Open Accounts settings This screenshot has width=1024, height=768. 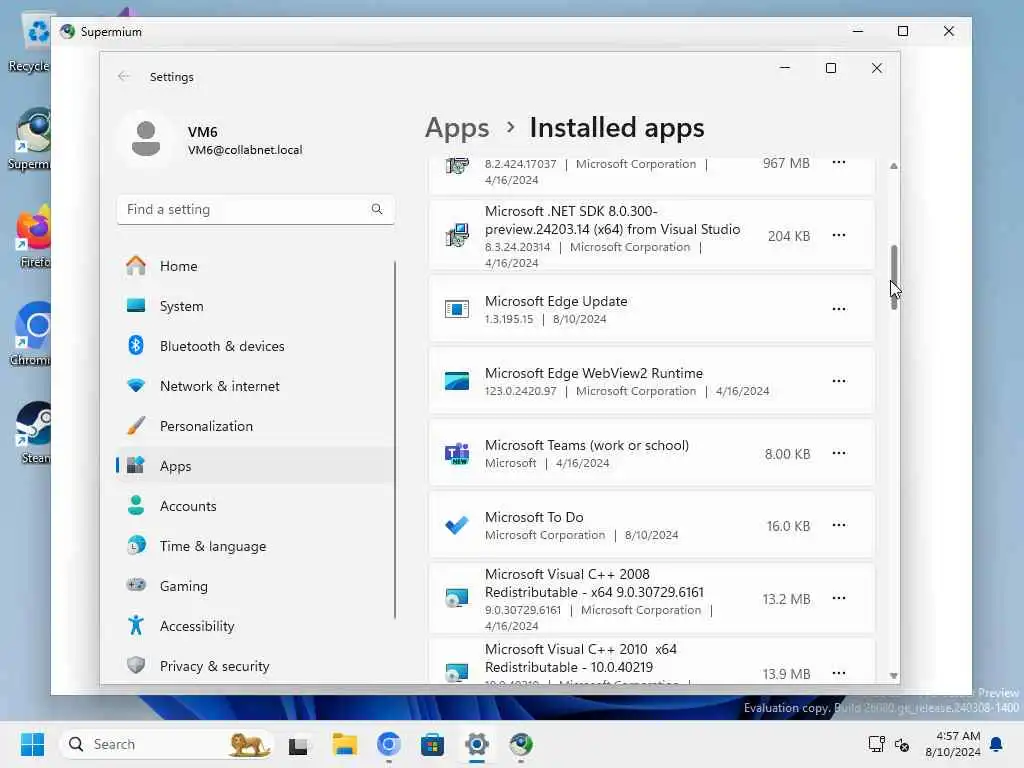click(255, 506)
